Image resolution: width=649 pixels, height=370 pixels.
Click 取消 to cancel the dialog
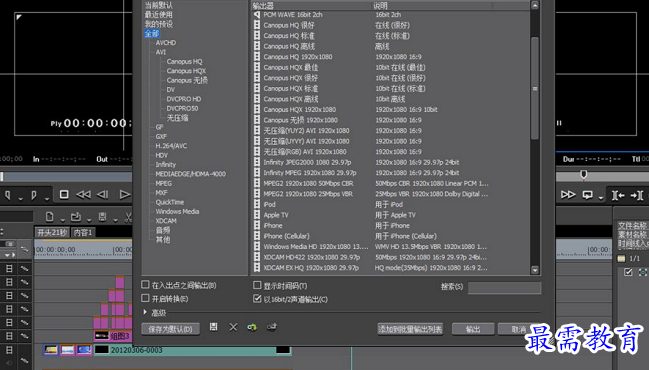pos(519,329)
